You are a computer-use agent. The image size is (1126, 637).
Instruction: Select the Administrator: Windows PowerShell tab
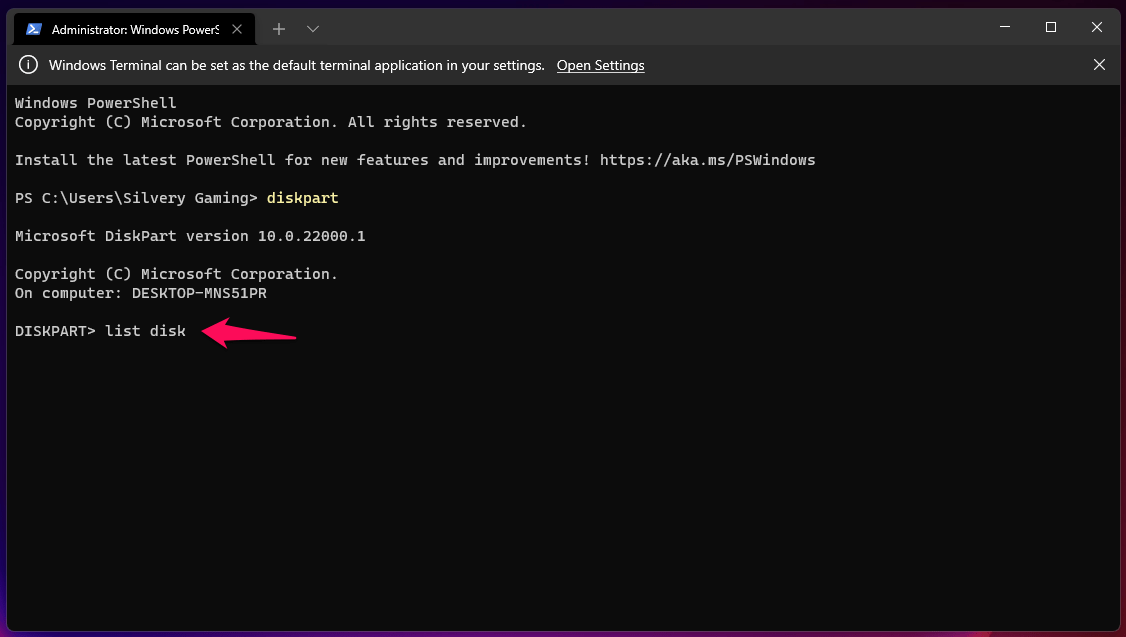pyautogui.click(x=135, y=29)
